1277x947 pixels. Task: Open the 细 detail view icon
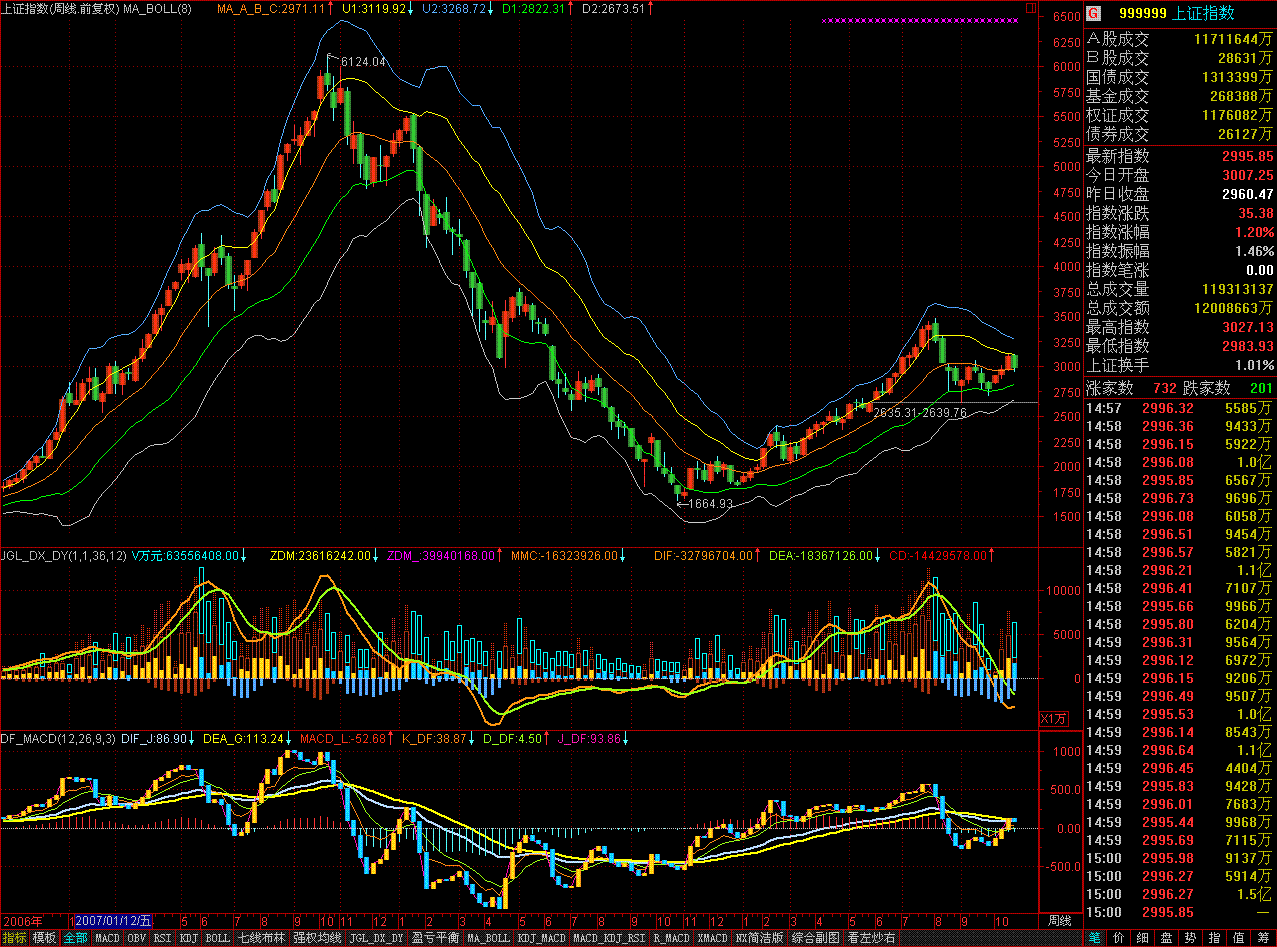[x=1142, y=938]
